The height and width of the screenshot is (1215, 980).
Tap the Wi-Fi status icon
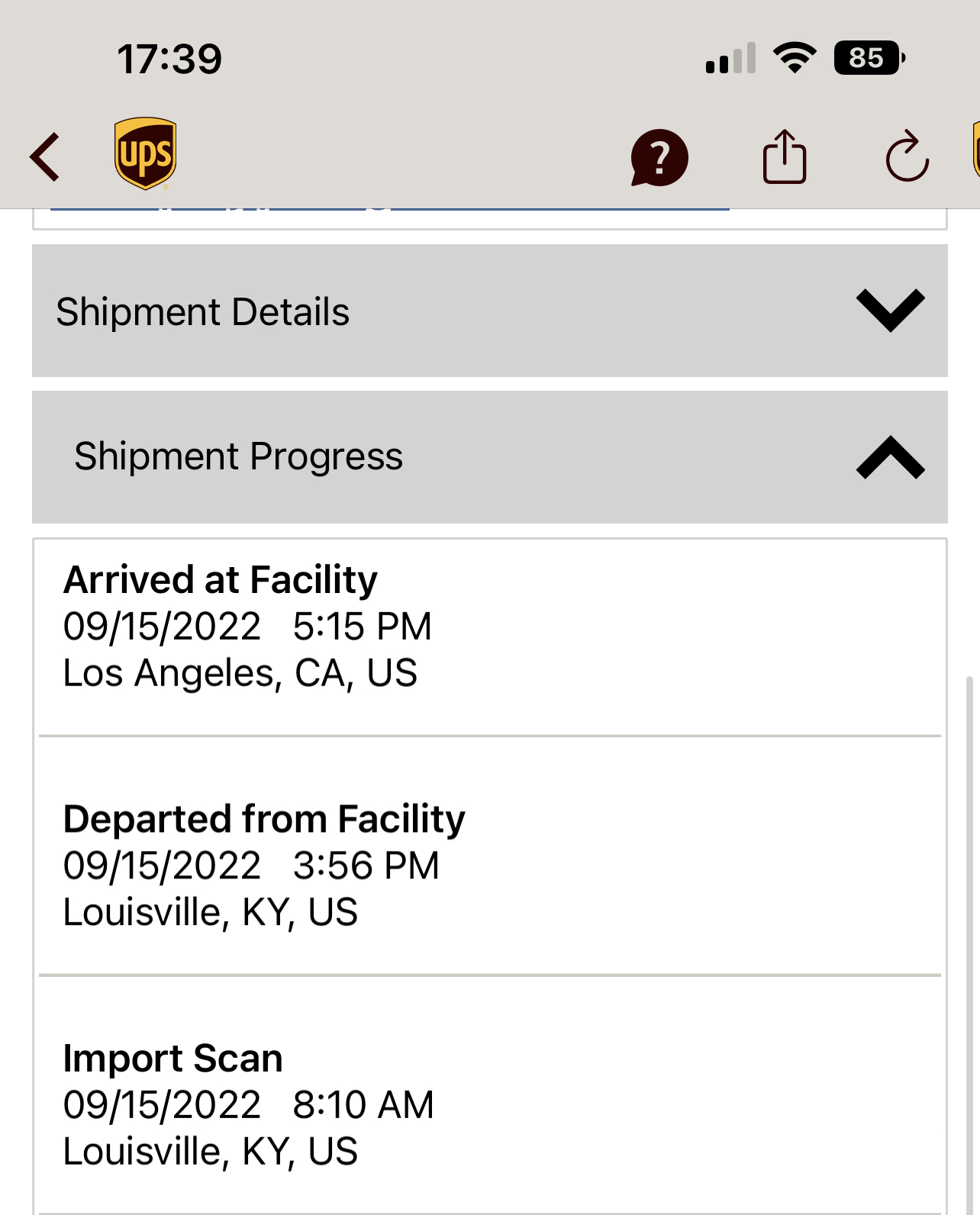pyautogui.click(x=795, y=58)
